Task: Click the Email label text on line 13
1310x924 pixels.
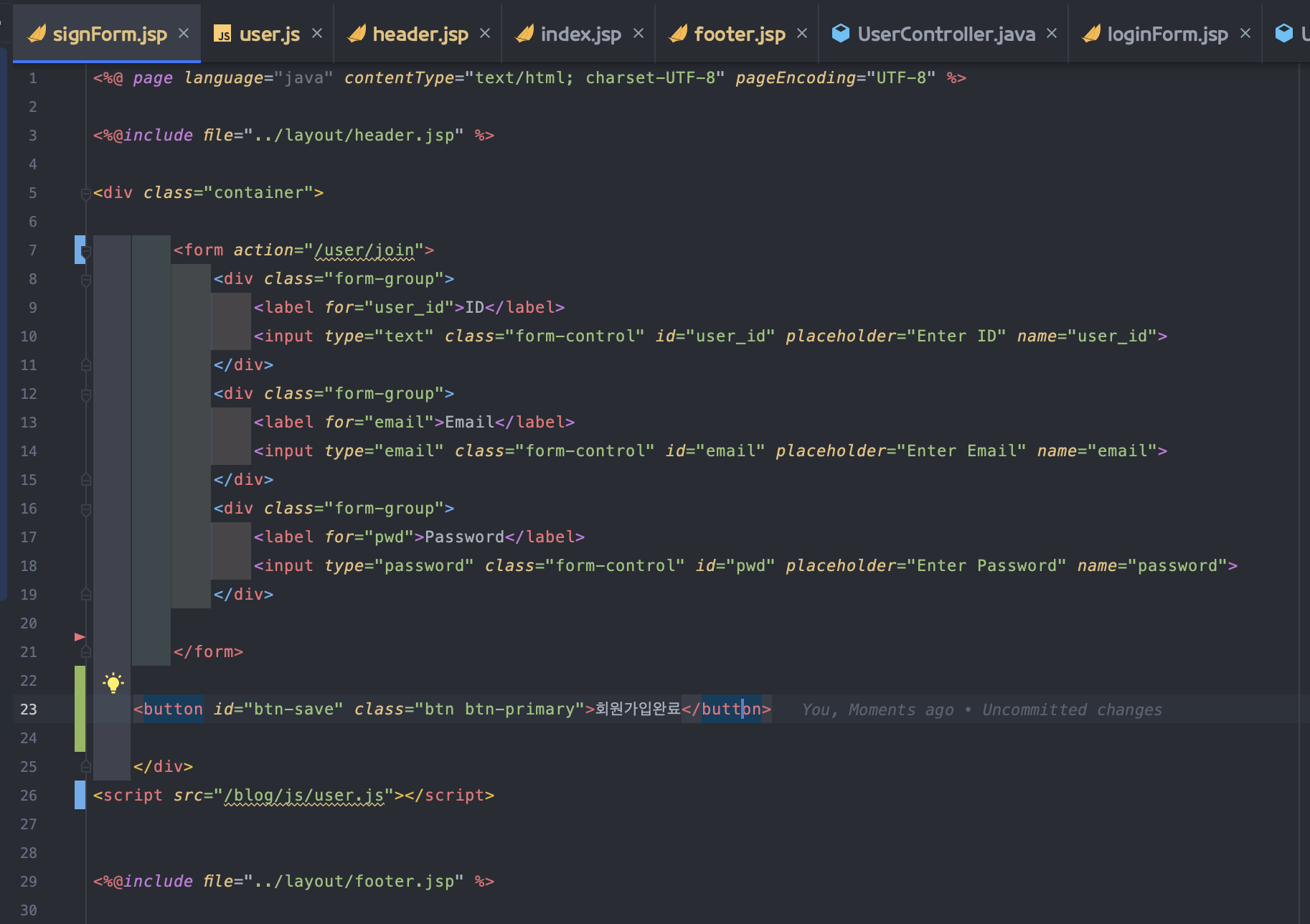Action: 470,422
